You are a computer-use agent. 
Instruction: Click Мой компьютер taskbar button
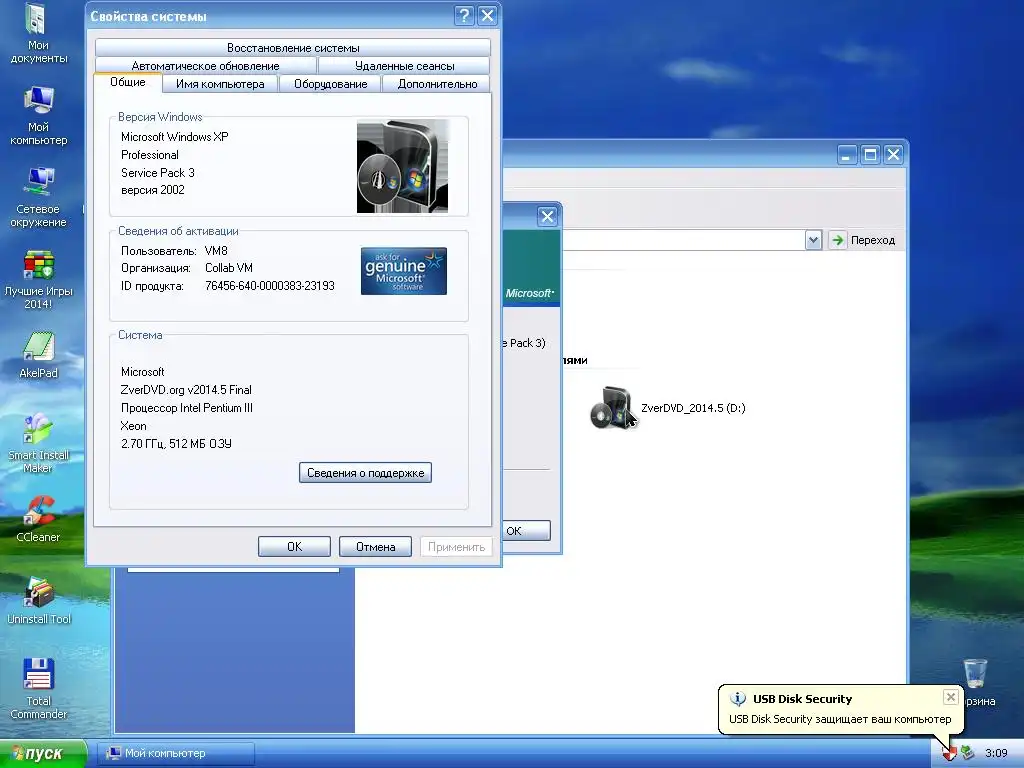tap(176, 753)
